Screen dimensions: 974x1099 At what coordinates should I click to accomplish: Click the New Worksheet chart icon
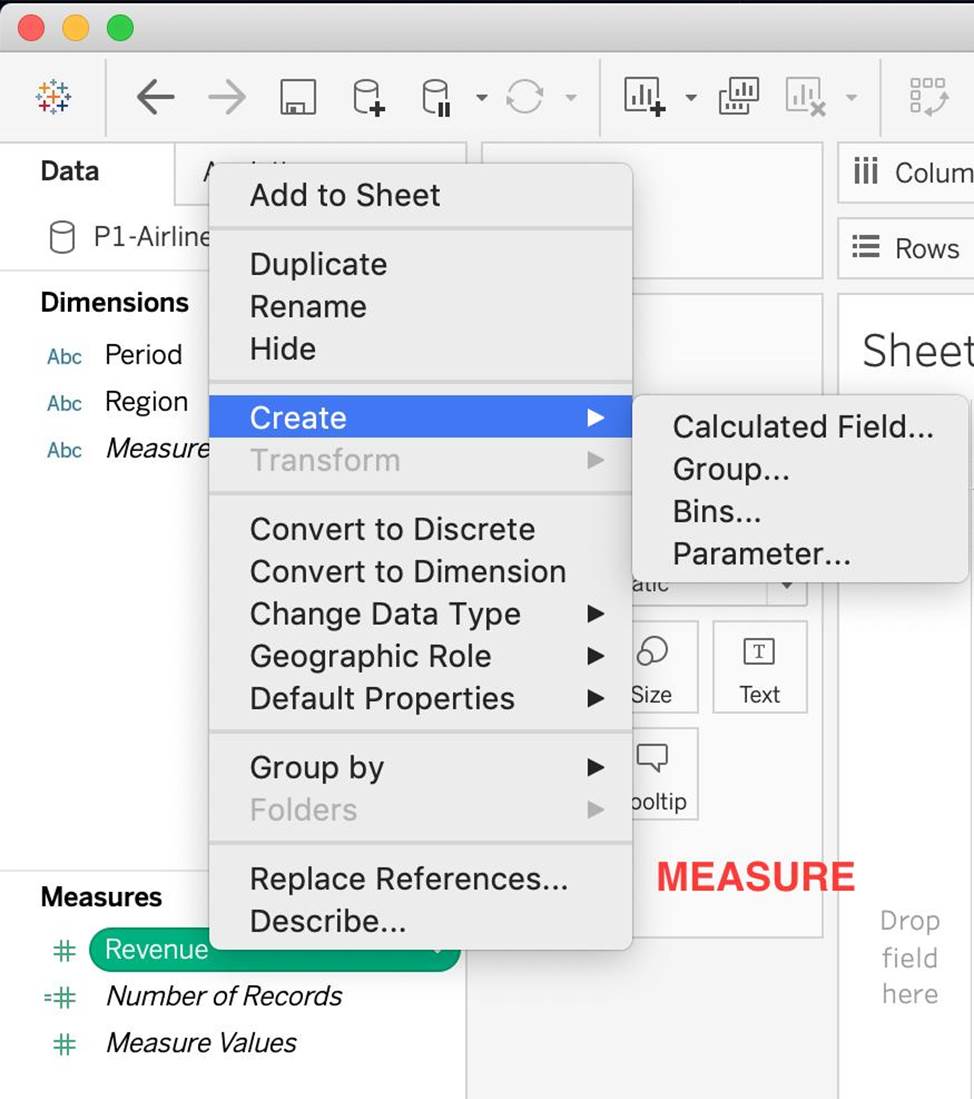click(x=645, y=97)
